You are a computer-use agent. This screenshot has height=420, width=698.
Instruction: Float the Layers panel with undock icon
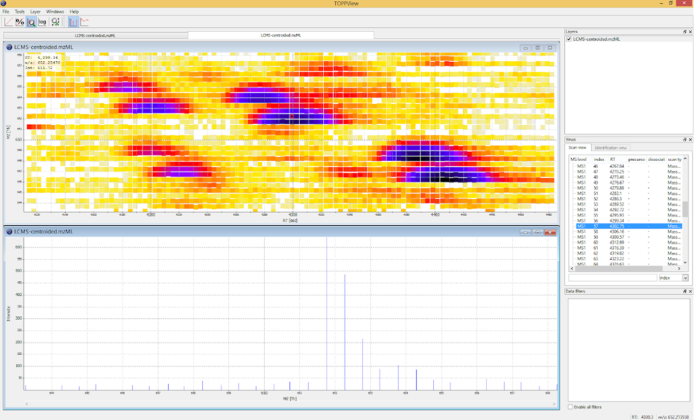(684, 31)
